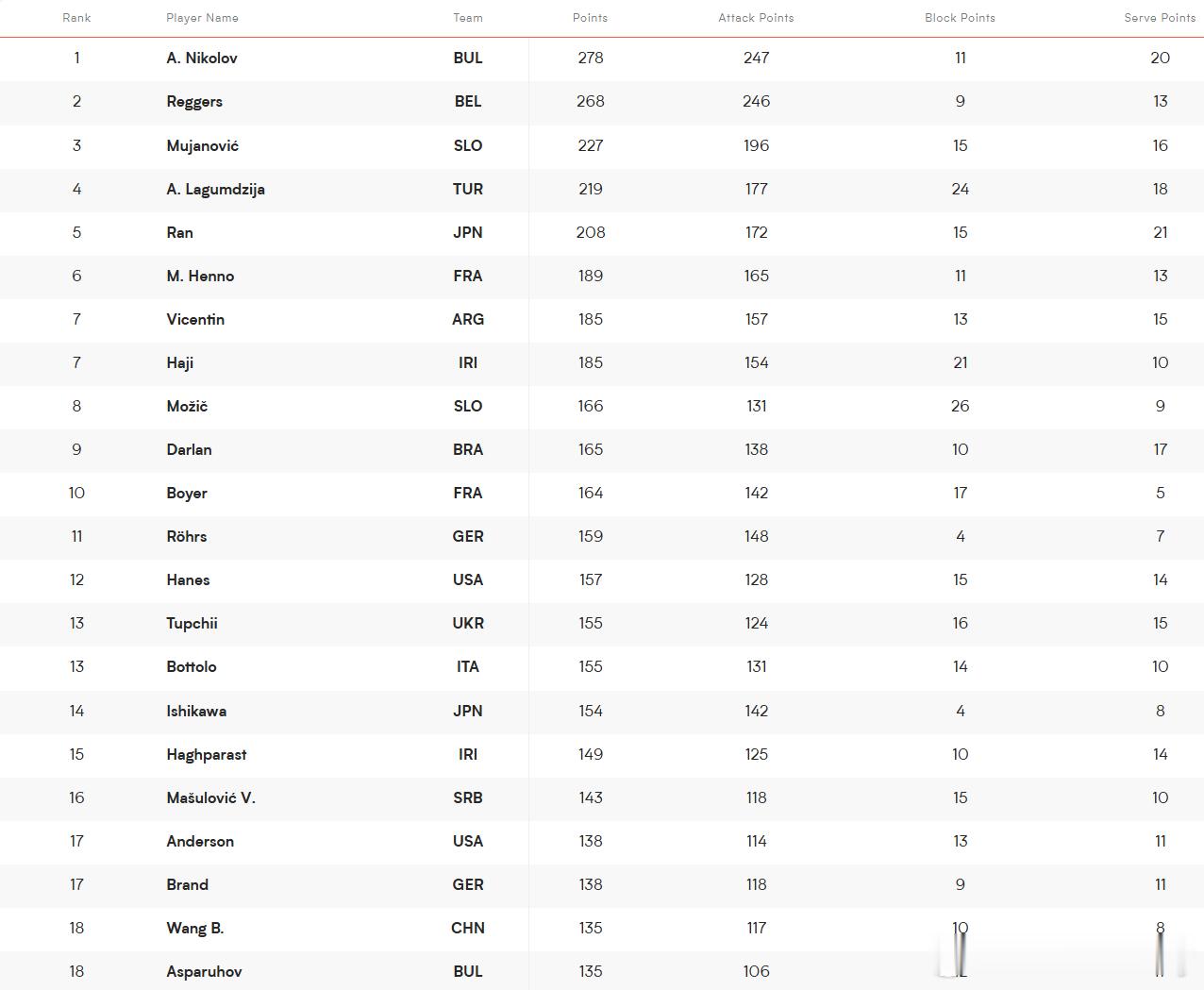Select player Mujanović in the table
1204x990 pixels.
point(203,145)
